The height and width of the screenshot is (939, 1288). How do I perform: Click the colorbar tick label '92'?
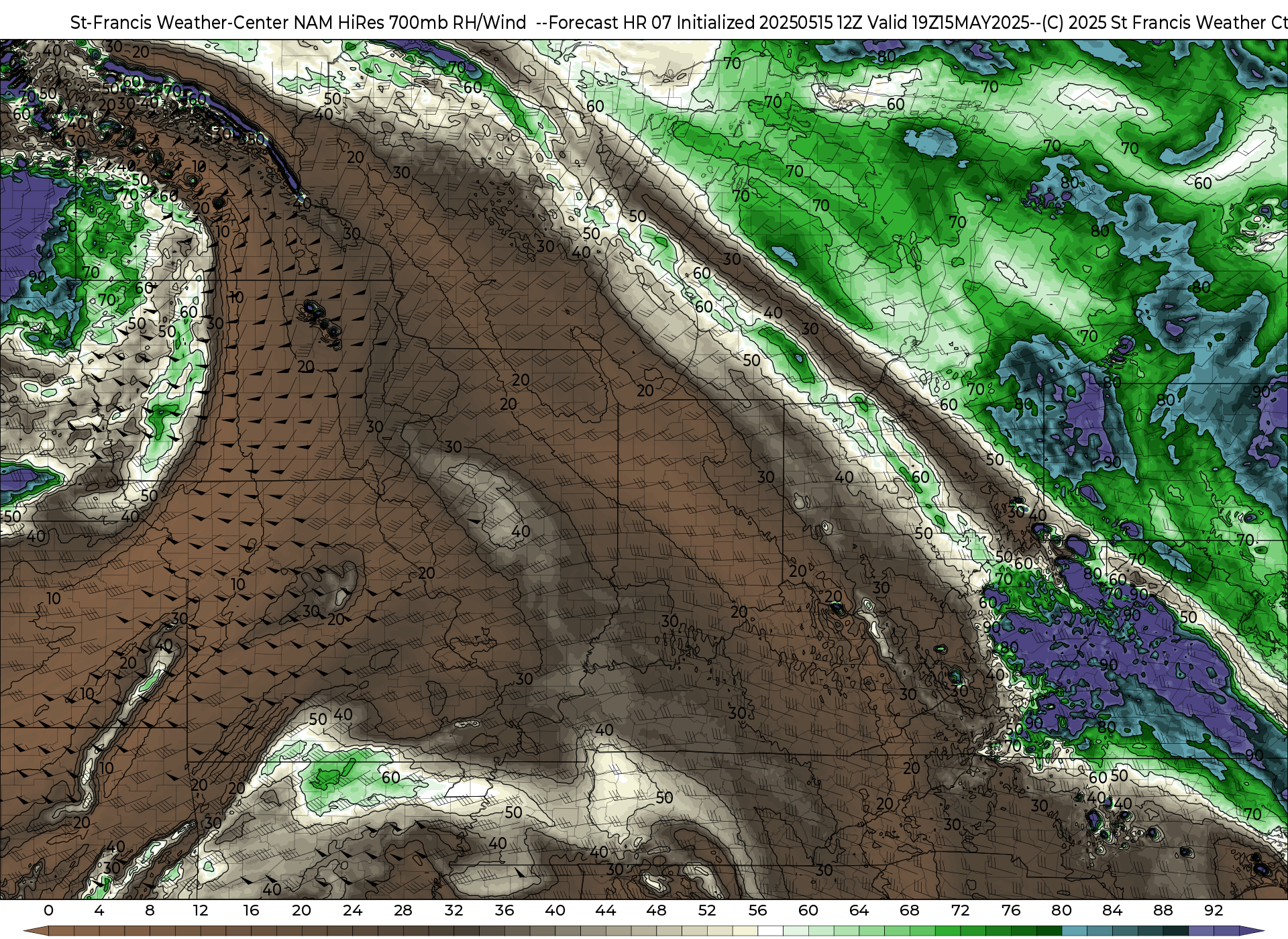tap(1214, 910)
